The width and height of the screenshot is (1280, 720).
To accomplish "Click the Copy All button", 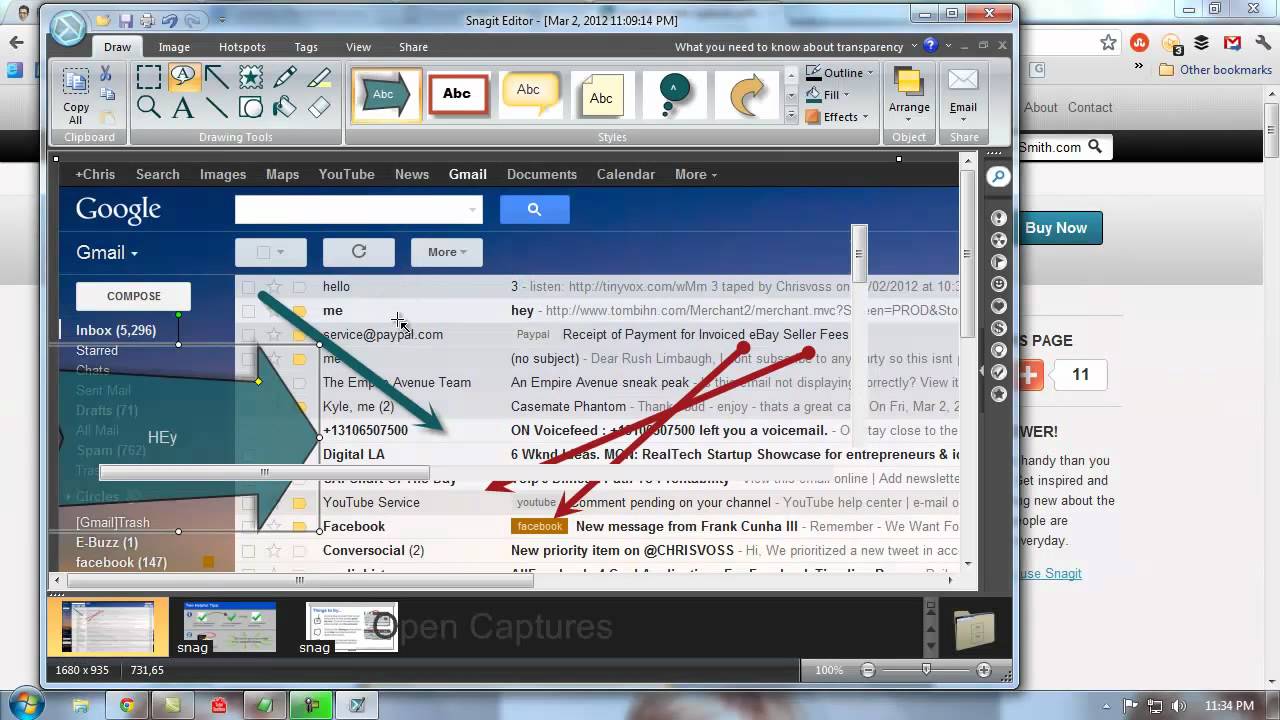I will (x=76, y=97).
